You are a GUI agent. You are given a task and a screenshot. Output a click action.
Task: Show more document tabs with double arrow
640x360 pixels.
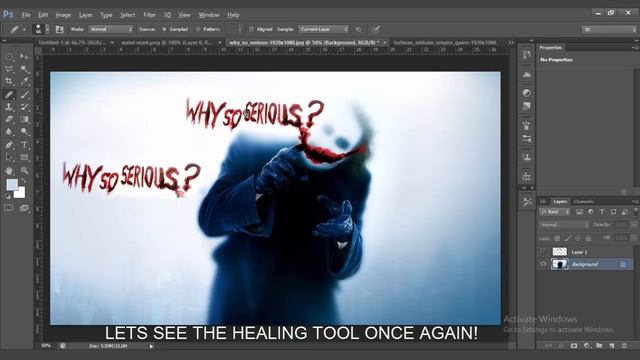tap(510, 42)
